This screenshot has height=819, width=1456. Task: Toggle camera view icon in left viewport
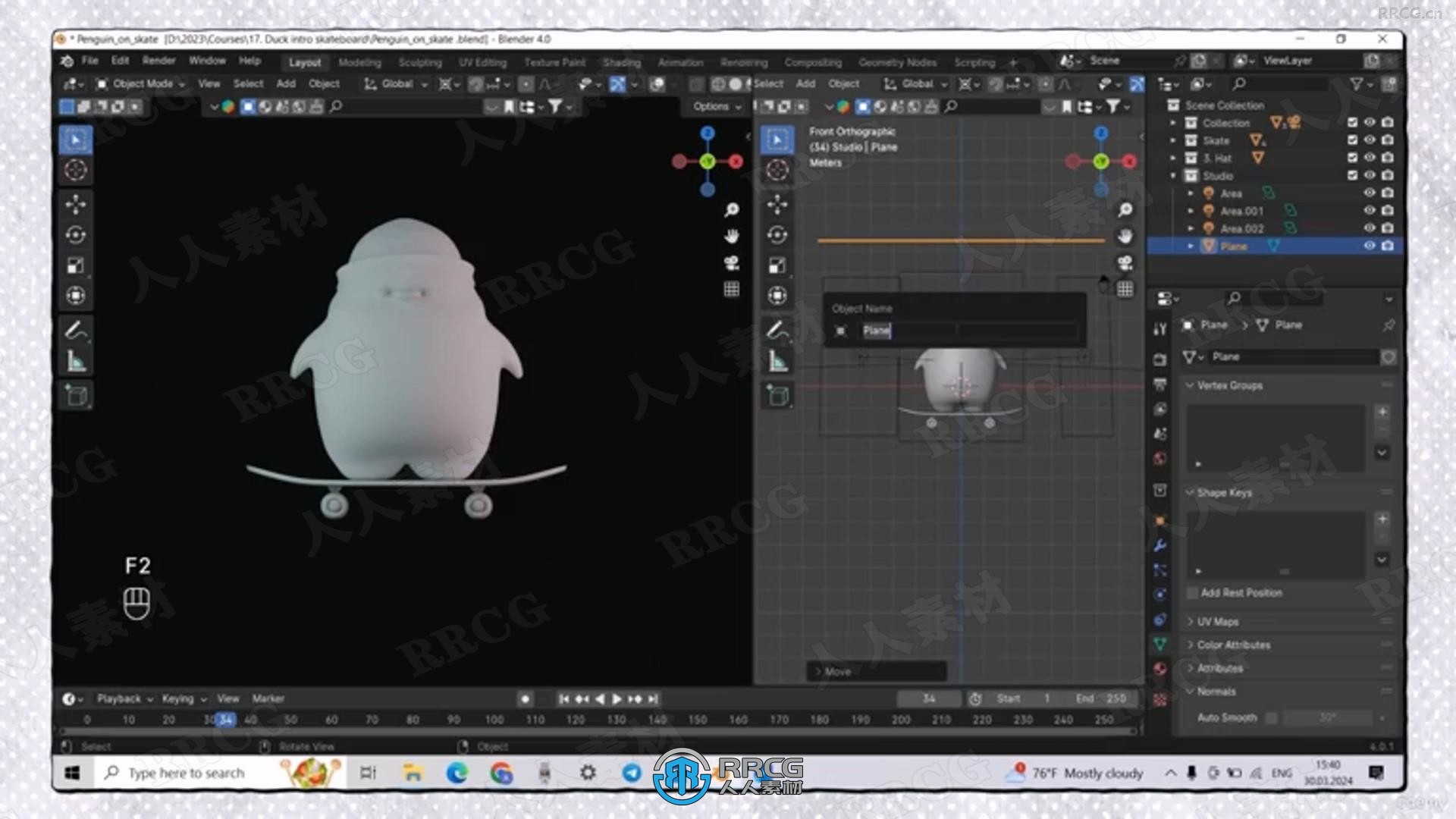[731, 263]
